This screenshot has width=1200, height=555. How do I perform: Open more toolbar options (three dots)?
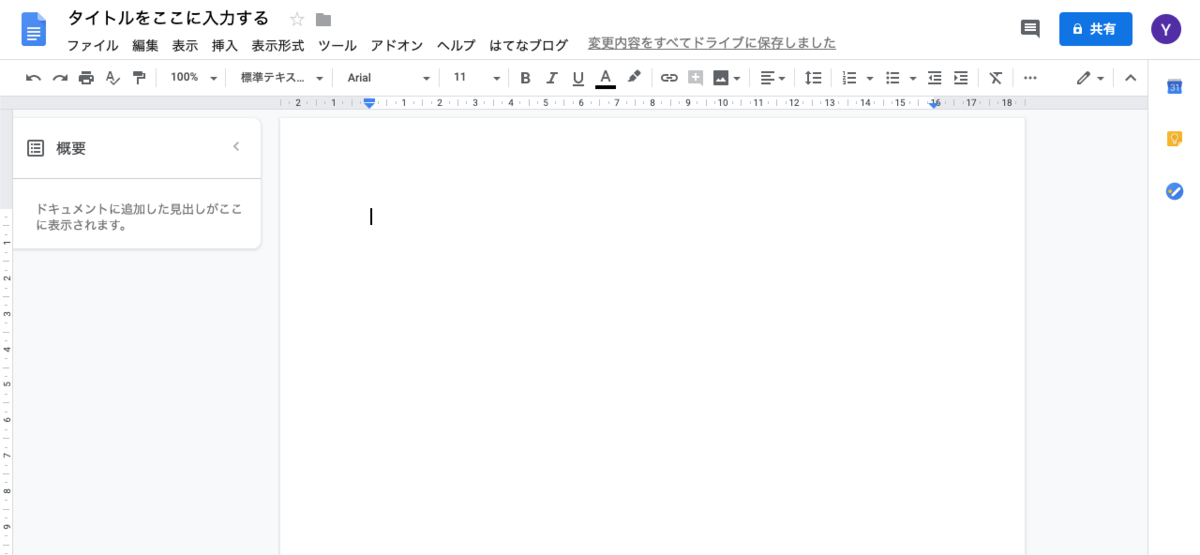1031,78
